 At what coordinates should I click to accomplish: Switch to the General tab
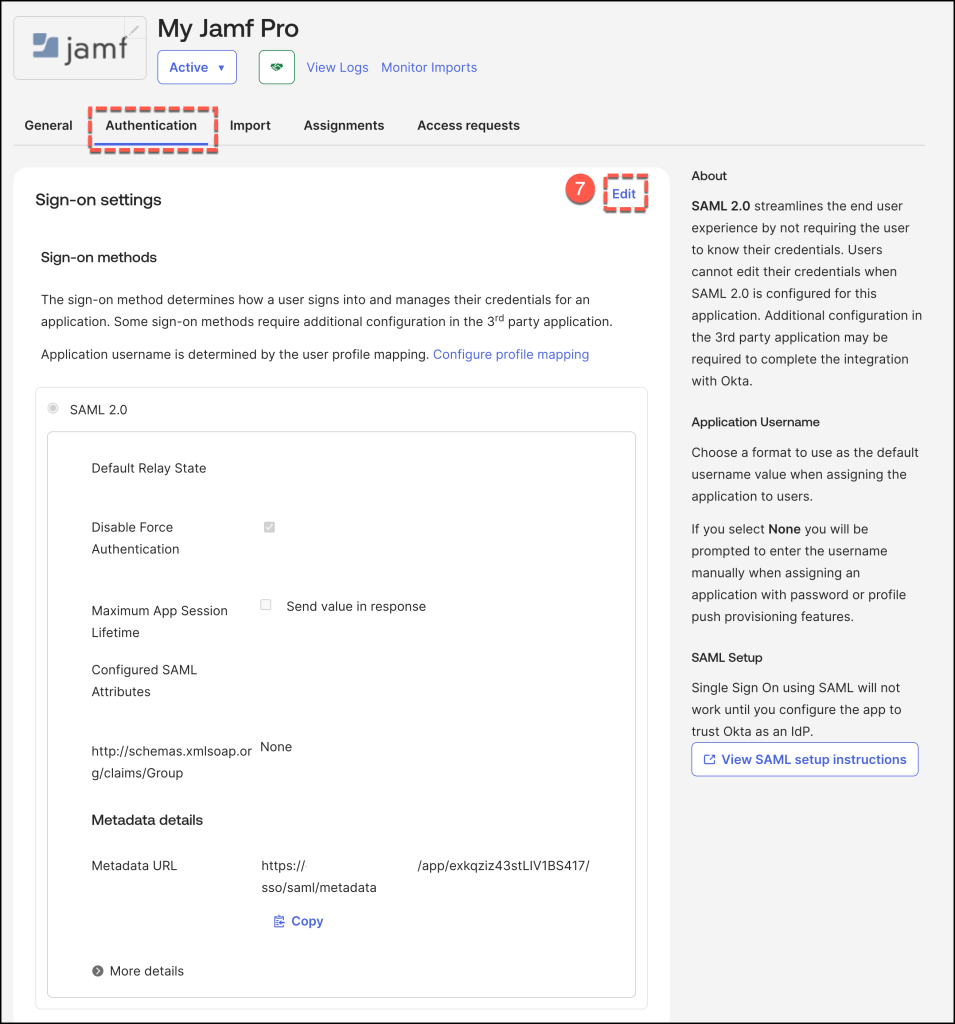pyautogui.click(x=49, y=125)
